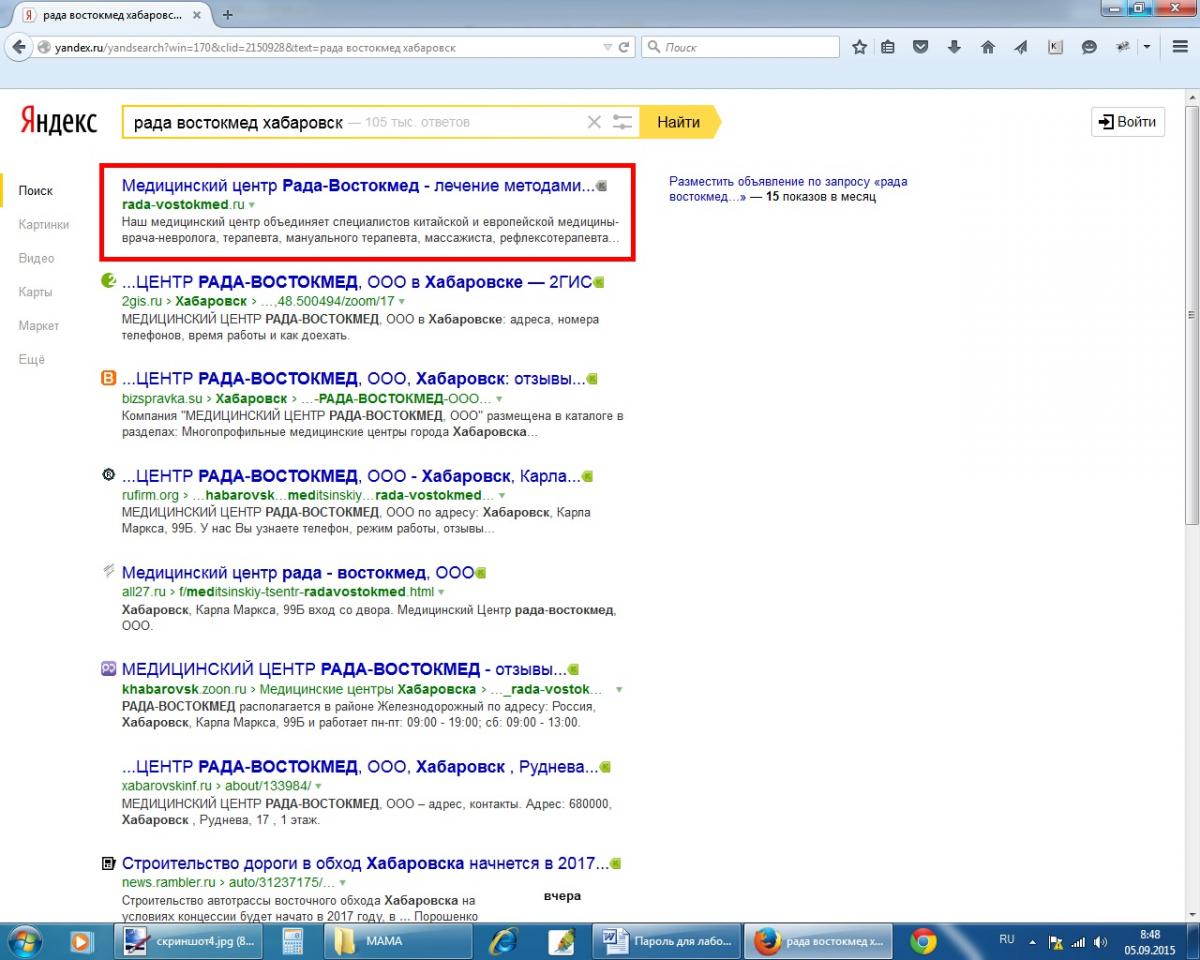Expand arrow next to rada-vostokmed.ru URL
This screenshot has height=960, width=1200.
(252, 205)
